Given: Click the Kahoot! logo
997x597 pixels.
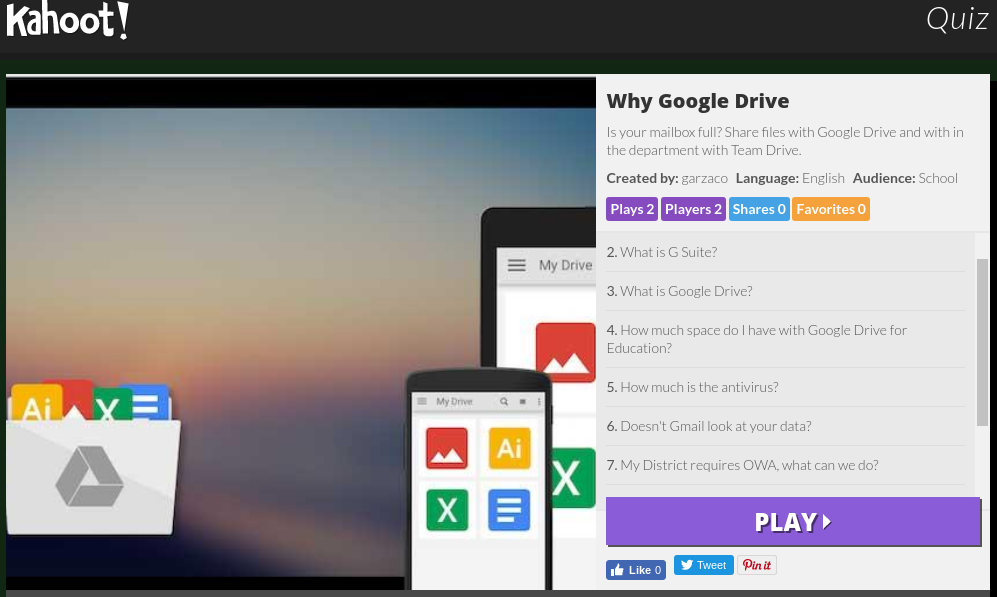Looking at the screenshot, I should point(67,20).
